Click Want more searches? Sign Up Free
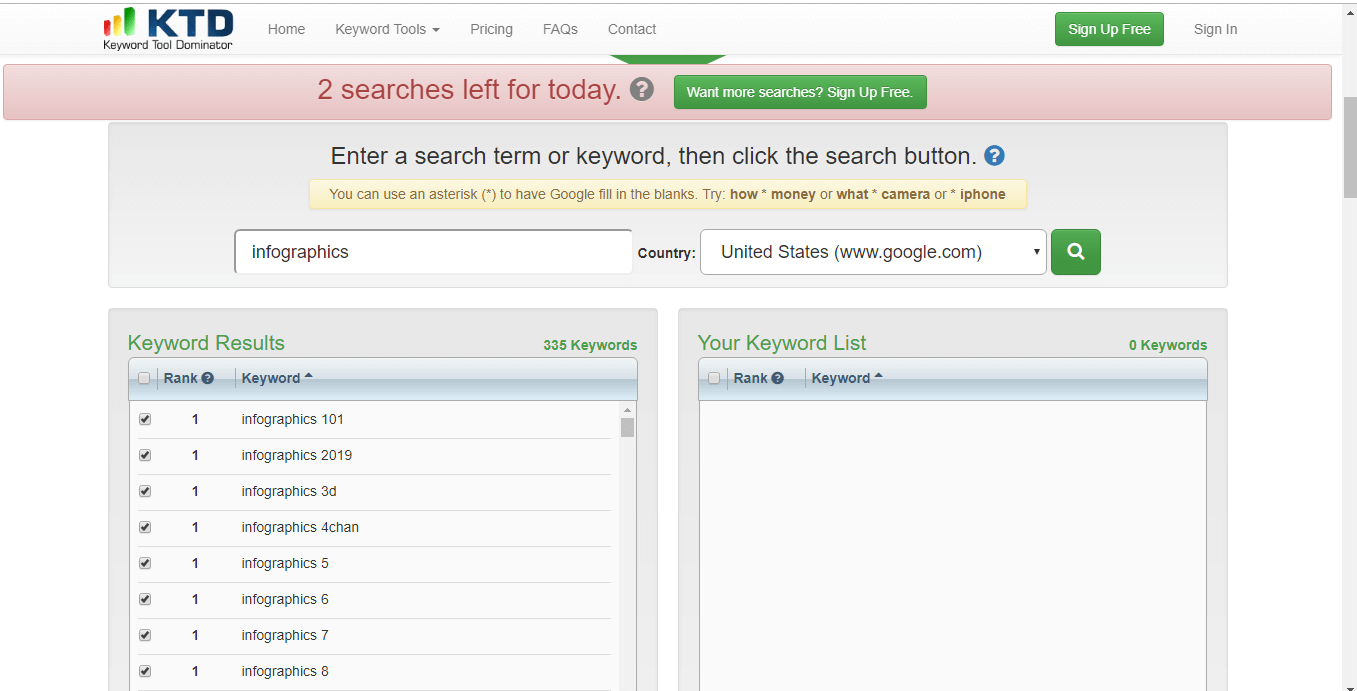 pyautogui.click(x=799, y=92)
